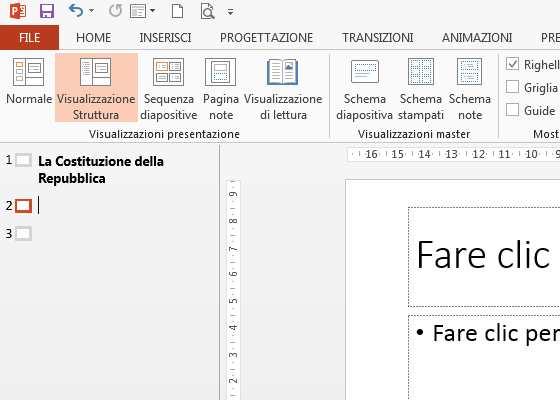
Task: Undo the last action
Action: [x=76, y=11]
